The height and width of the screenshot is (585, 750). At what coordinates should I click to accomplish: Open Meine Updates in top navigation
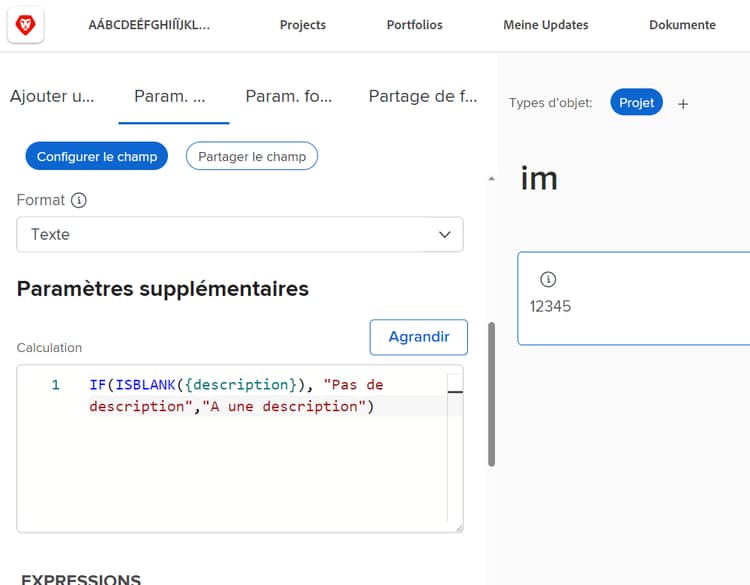pyautogui.click(x=546, y=25)
